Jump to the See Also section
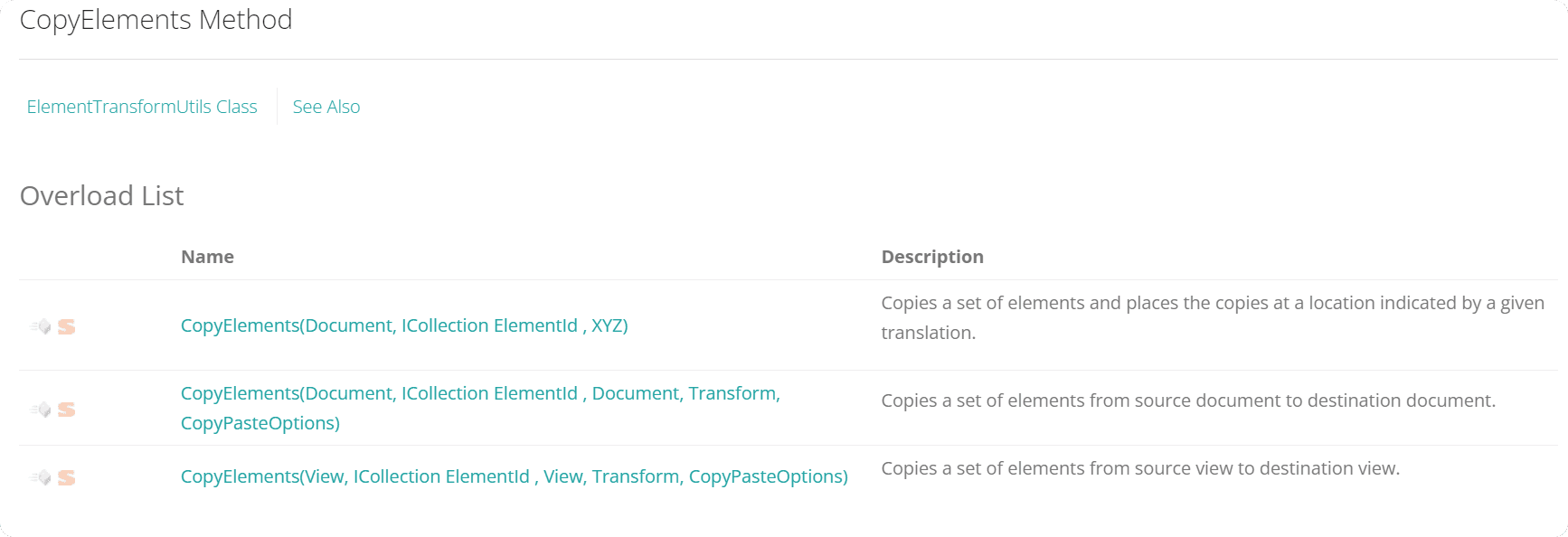This screenshot has height=537, width=1568. [x=326, y=107]
